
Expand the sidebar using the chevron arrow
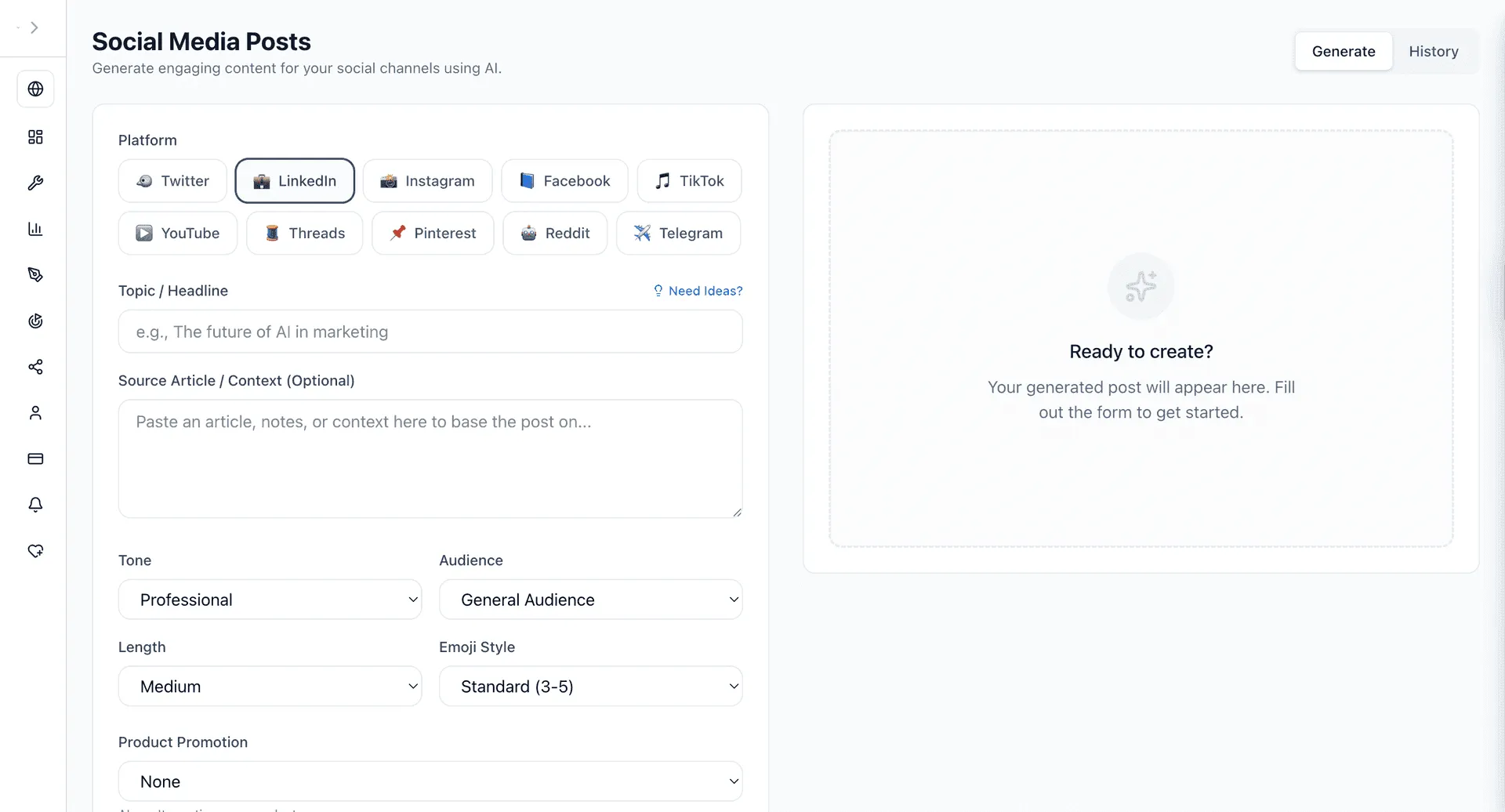pyautogui.click(x=34, y=27)
